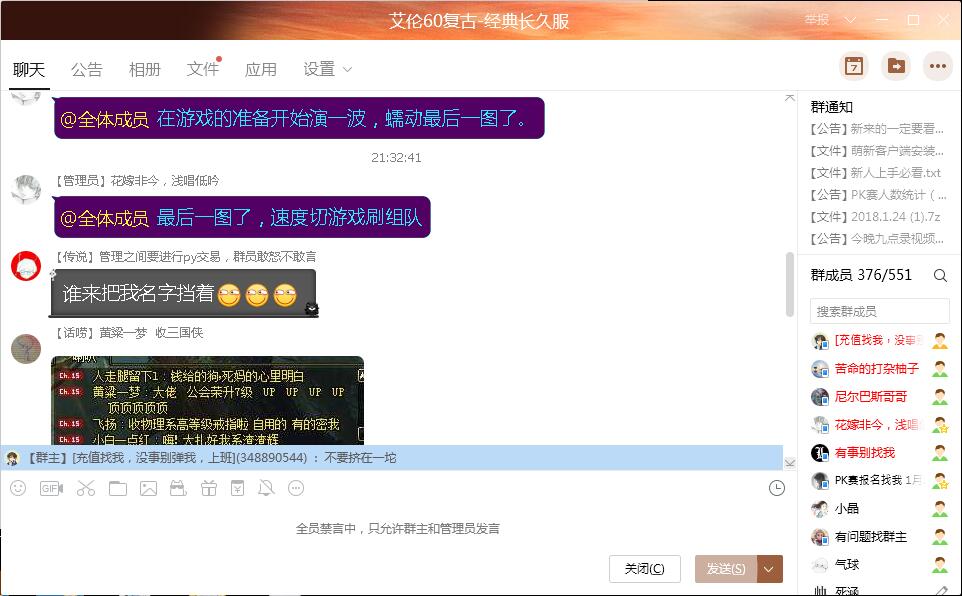The height and width of the screenshot is (596, 962).
Task: Click the 群通知 header
Action: click(832, 107)
